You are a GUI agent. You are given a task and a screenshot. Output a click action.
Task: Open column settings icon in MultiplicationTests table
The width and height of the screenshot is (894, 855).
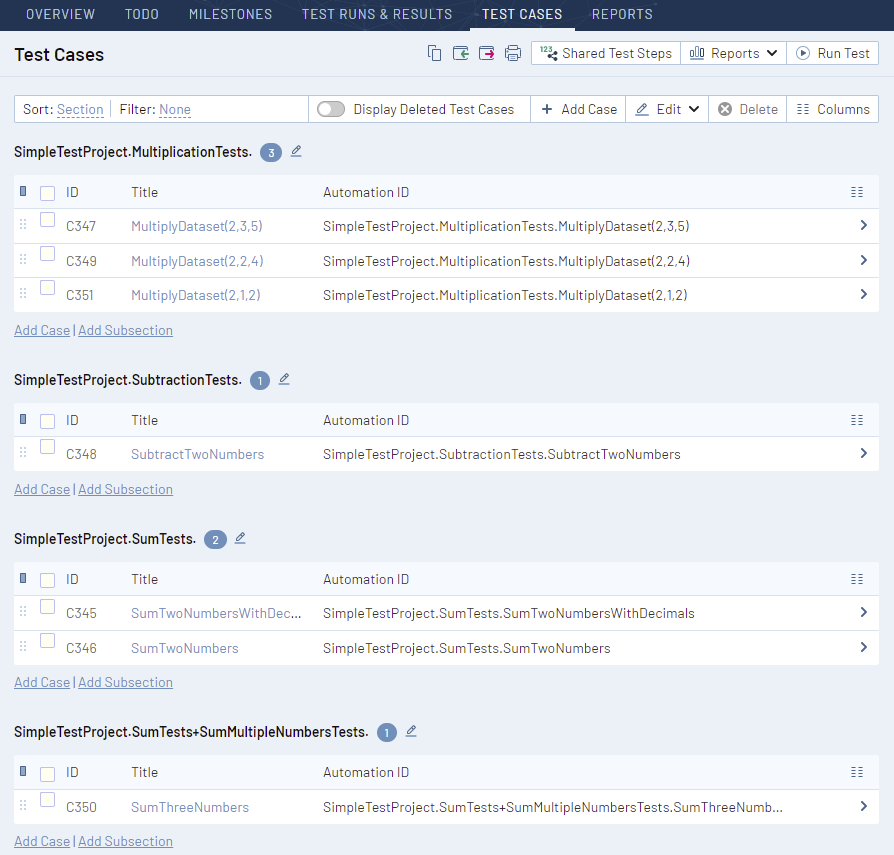pyautogui.click(x=857, y=192)
